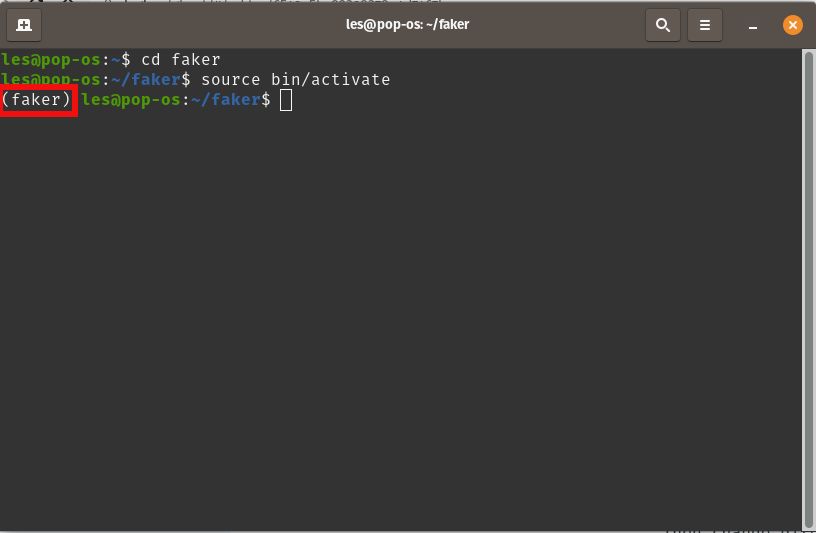Click the 'cd faker' command text
Screen dimensions: 816x533
click(x=181, y=60)
